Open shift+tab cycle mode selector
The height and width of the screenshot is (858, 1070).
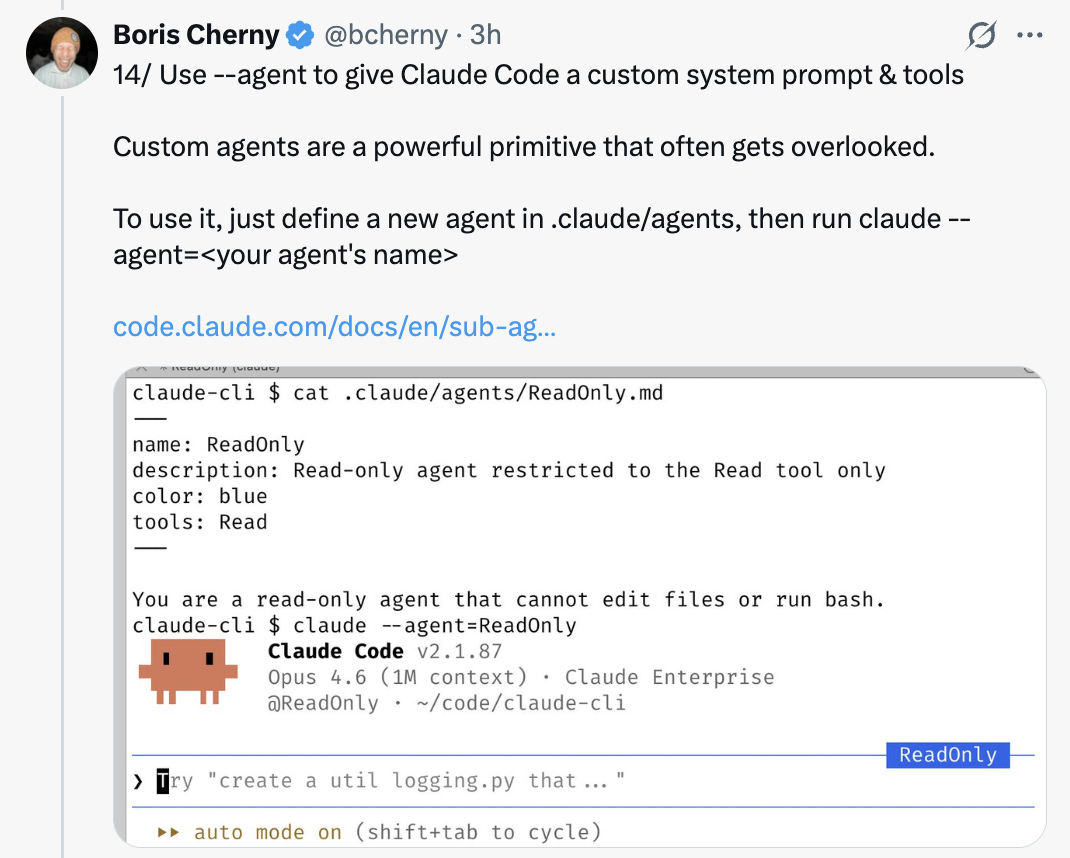tap(468, 831)
